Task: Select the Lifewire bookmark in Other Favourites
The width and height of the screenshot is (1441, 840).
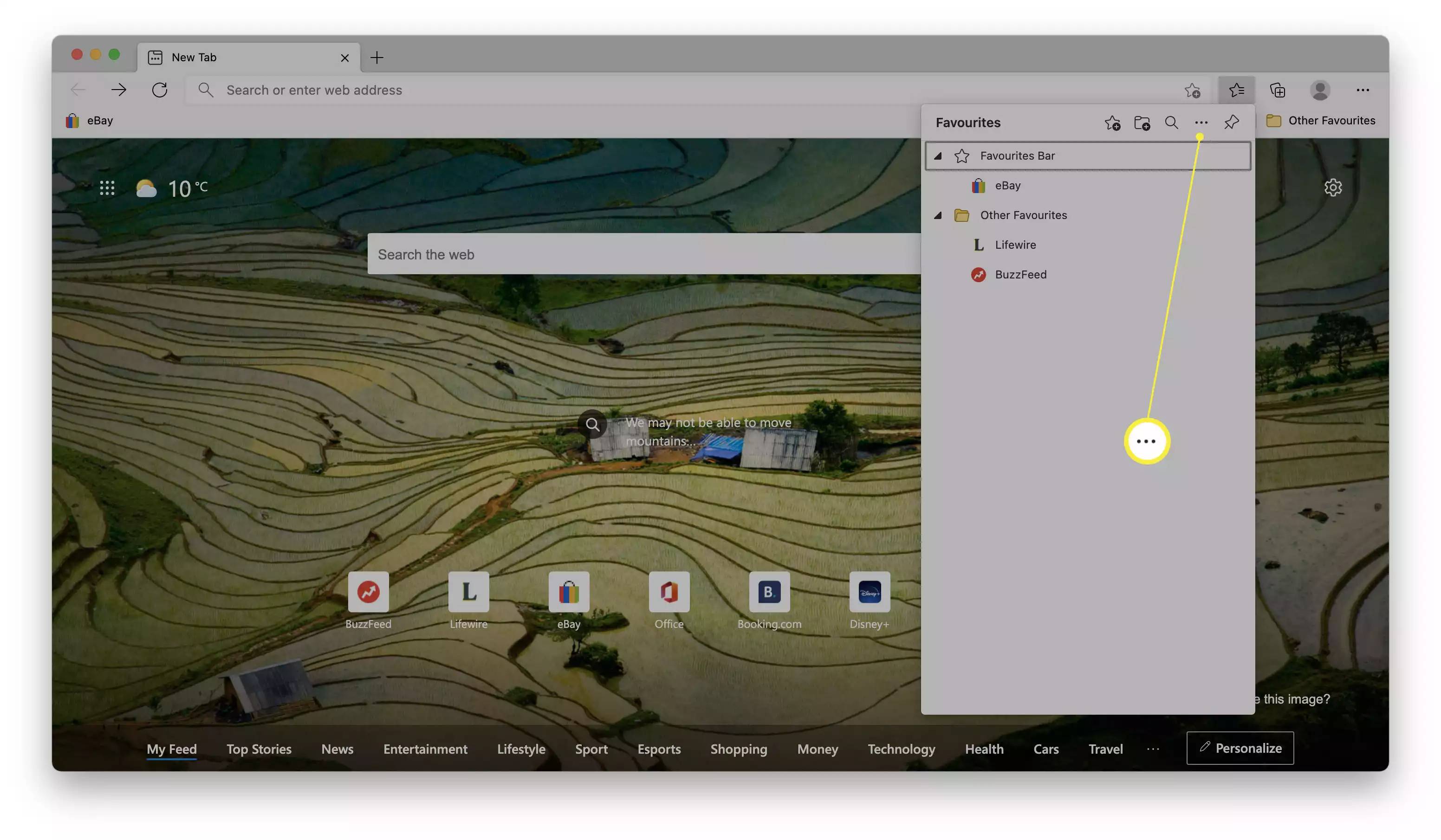Action: point(1016,245)
